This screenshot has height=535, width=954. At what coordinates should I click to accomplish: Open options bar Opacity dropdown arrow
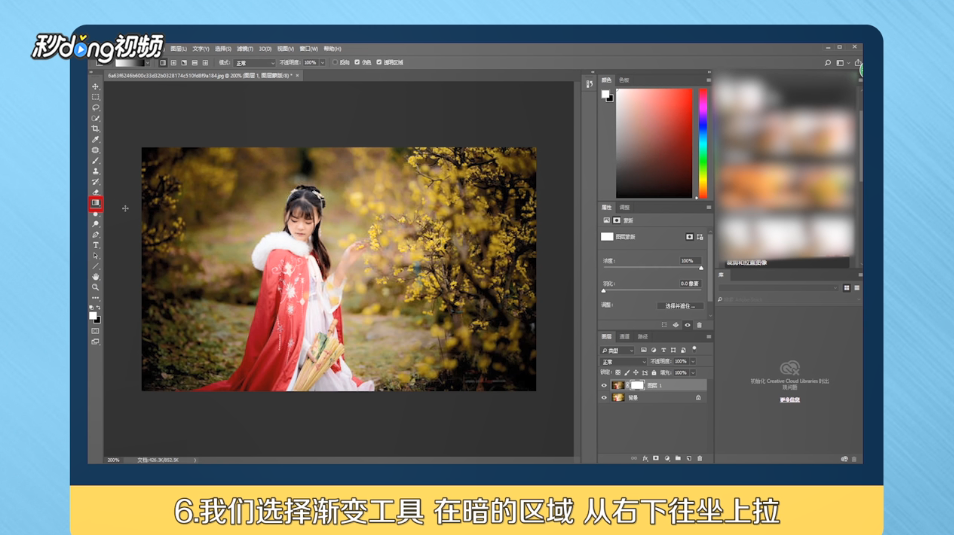(x=322, y=63)
